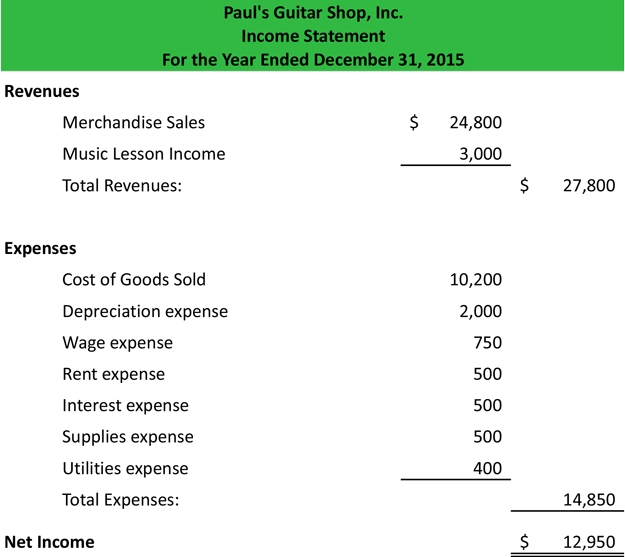Select the Income Statement heading
Image resolution: width=625 pixels, height=557 pixels.
313,36
